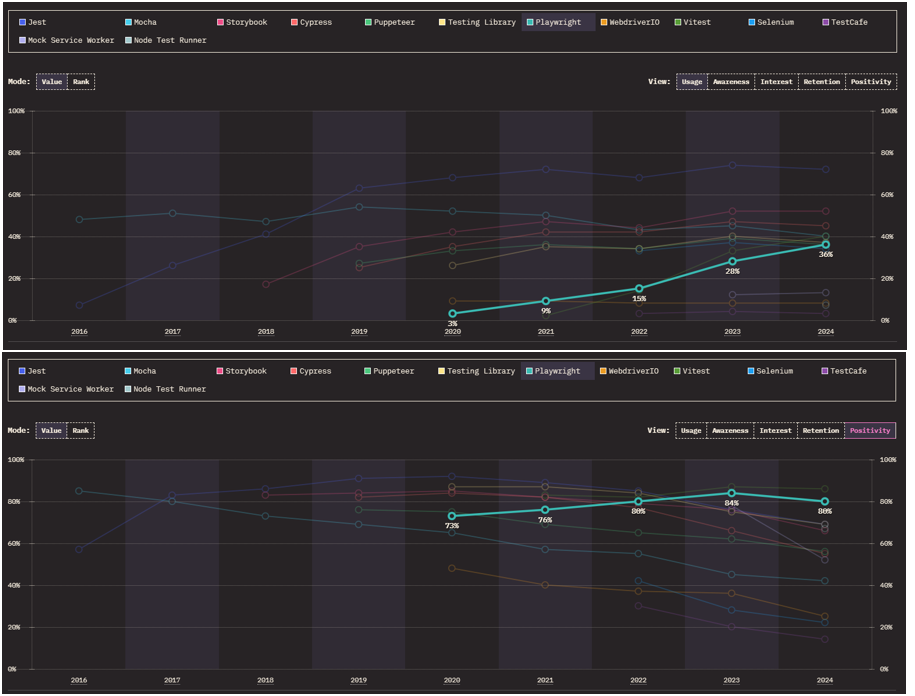Open Interest view tab in the upper chart

click(x=777, y=82)
